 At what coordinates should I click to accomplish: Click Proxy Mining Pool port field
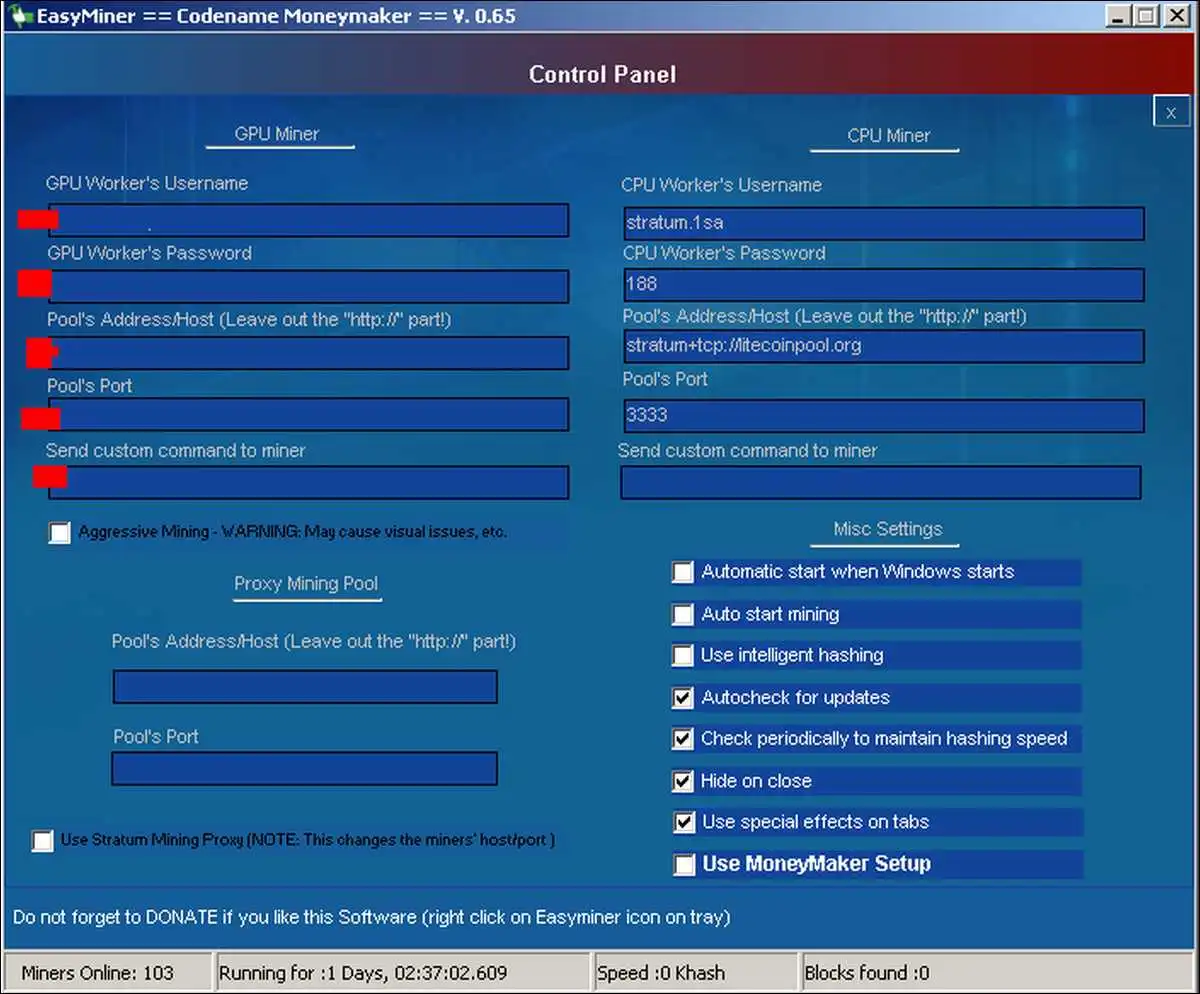(x=304, y=768)
